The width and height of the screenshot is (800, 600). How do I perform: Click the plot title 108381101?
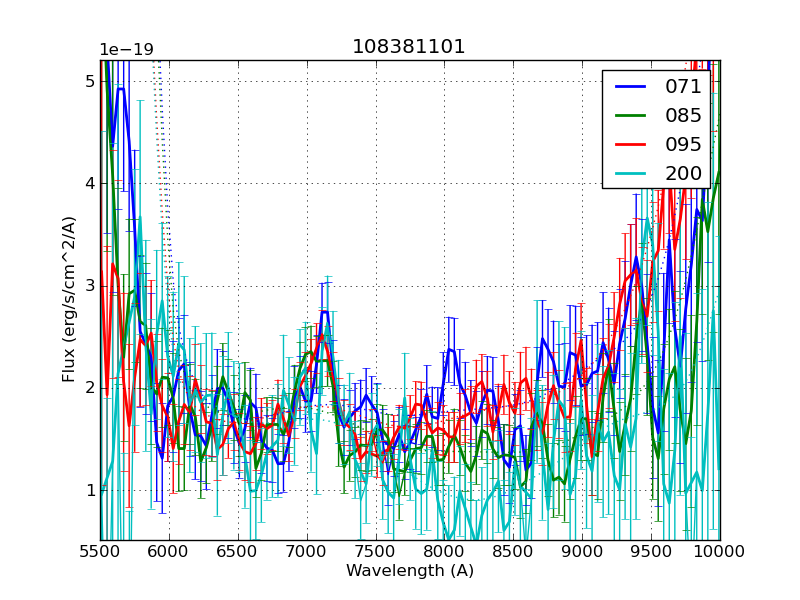(409, 47)
